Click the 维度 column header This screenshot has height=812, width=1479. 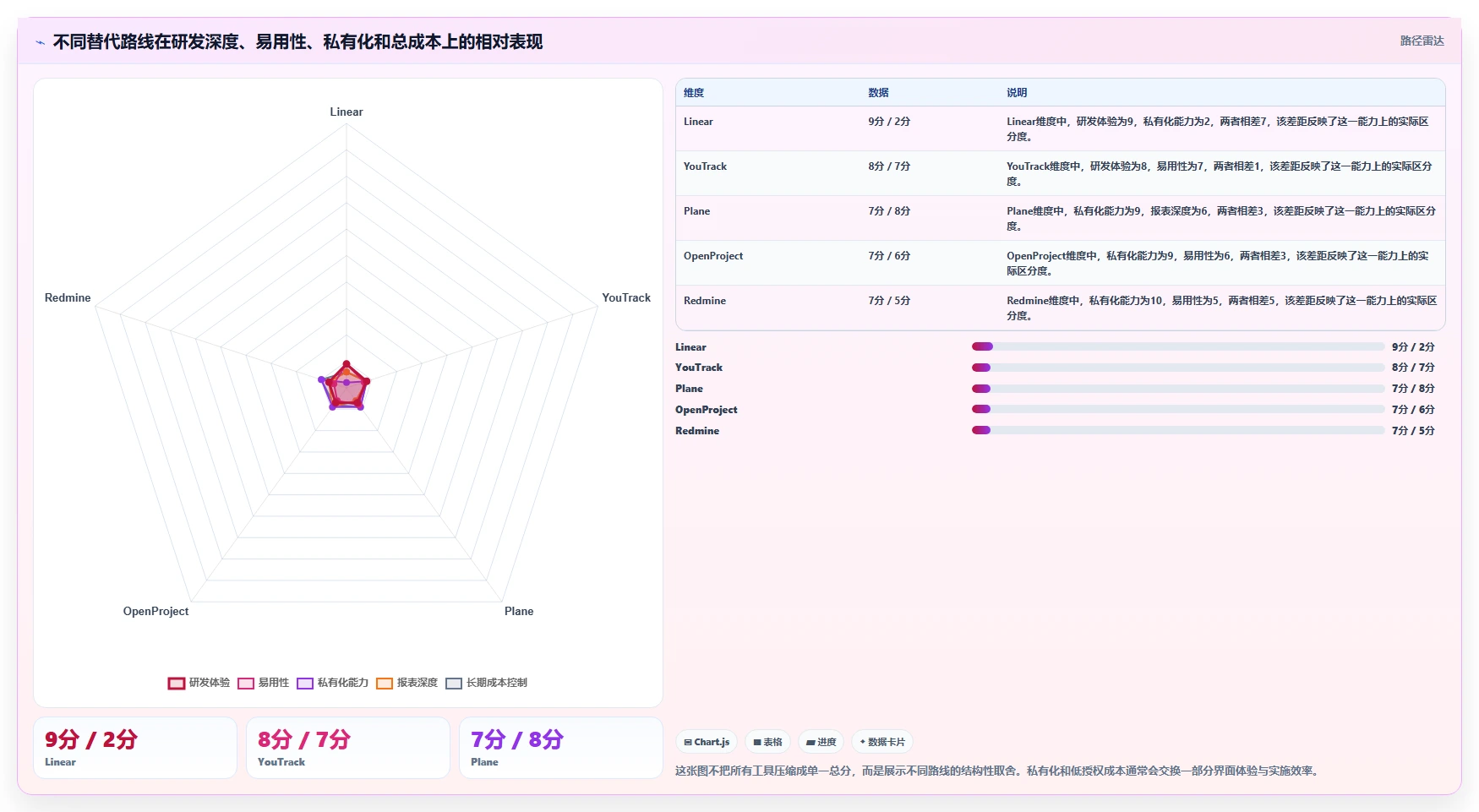click(x=694, y=93)
